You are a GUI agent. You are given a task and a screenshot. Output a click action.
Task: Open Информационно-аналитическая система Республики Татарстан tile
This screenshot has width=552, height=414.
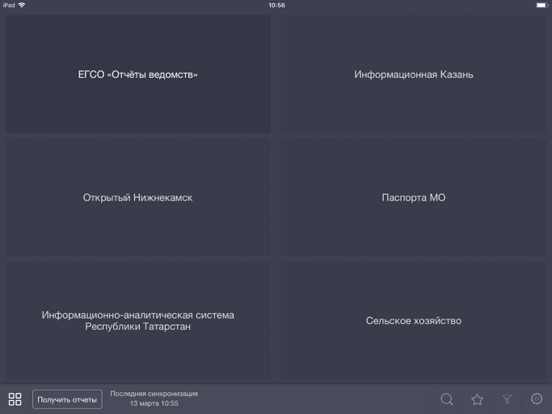(x=138, y=320)
